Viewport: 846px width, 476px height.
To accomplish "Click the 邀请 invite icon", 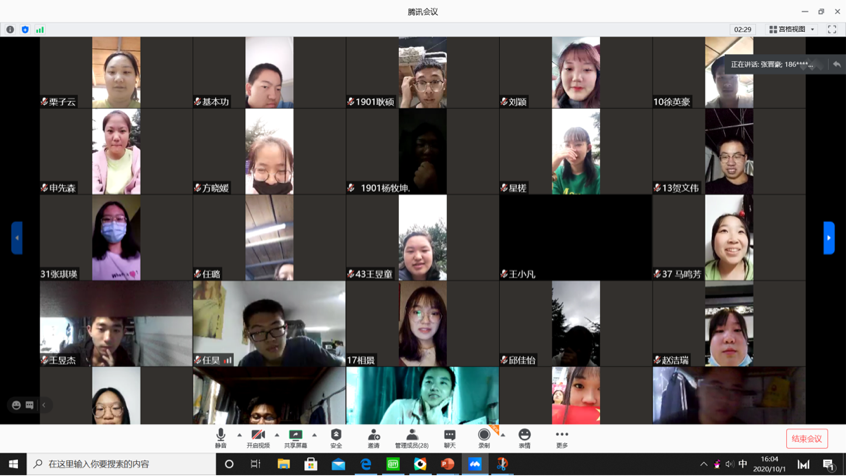I will [374, 437].
